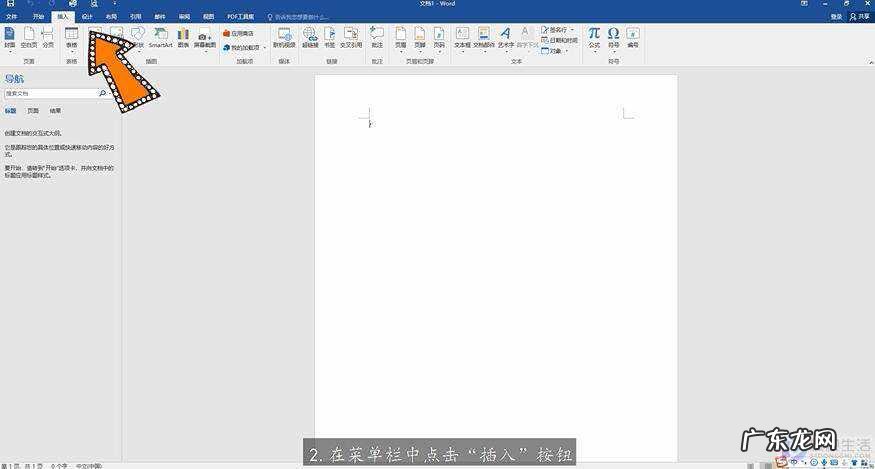Click the Save icon in quick access toolbar
875x469 pixels.
10,4
